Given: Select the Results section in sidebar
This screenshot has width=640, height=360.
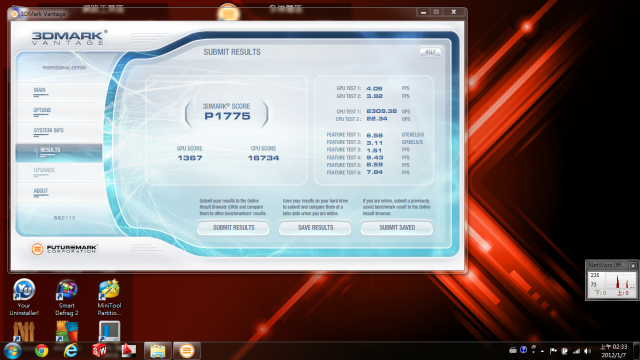Looking at the screenshot, I should tap(59, 153).
